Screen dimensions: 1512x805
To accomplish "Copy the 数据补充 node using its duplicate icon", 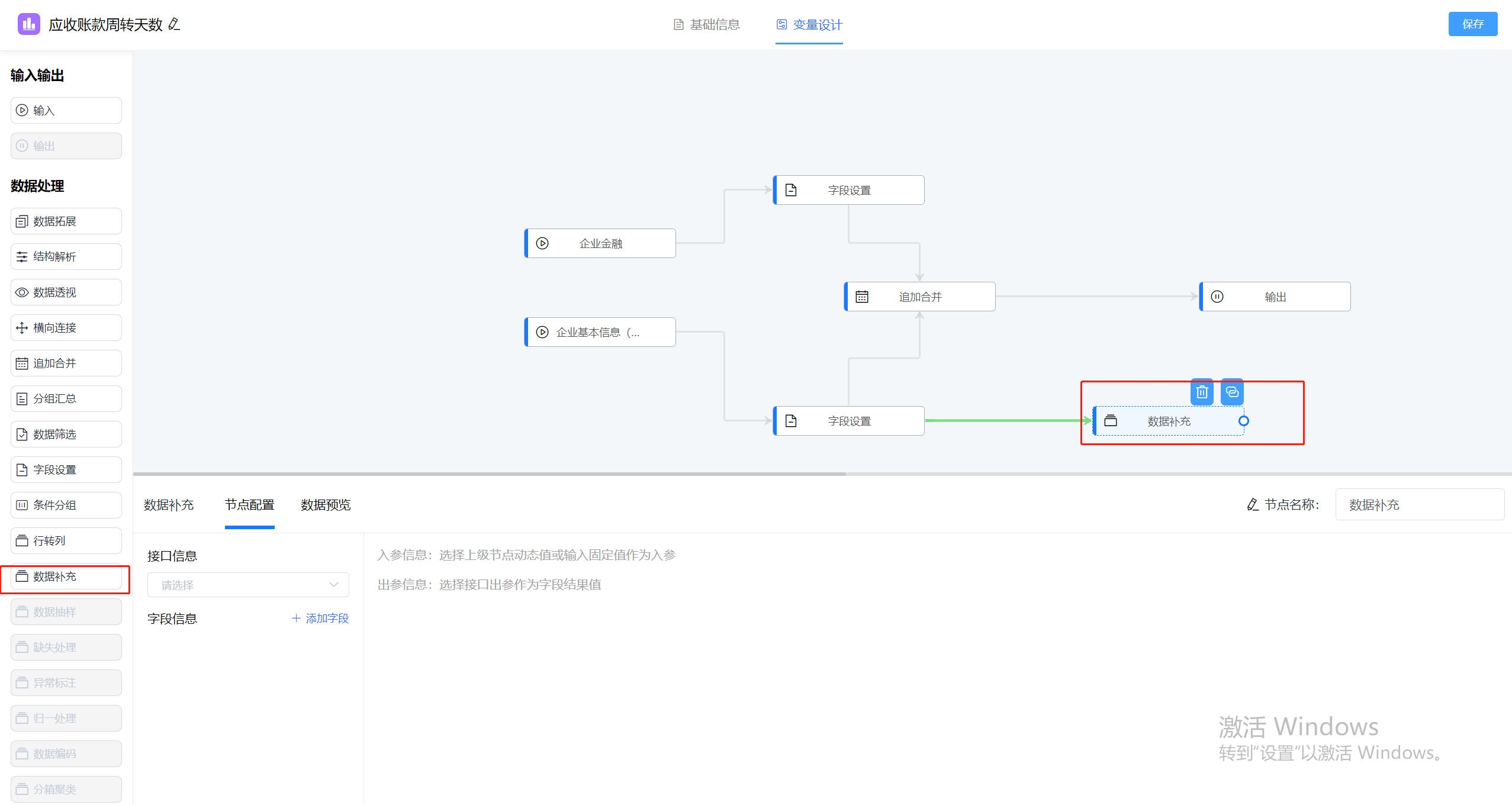I will point(1231,392).
